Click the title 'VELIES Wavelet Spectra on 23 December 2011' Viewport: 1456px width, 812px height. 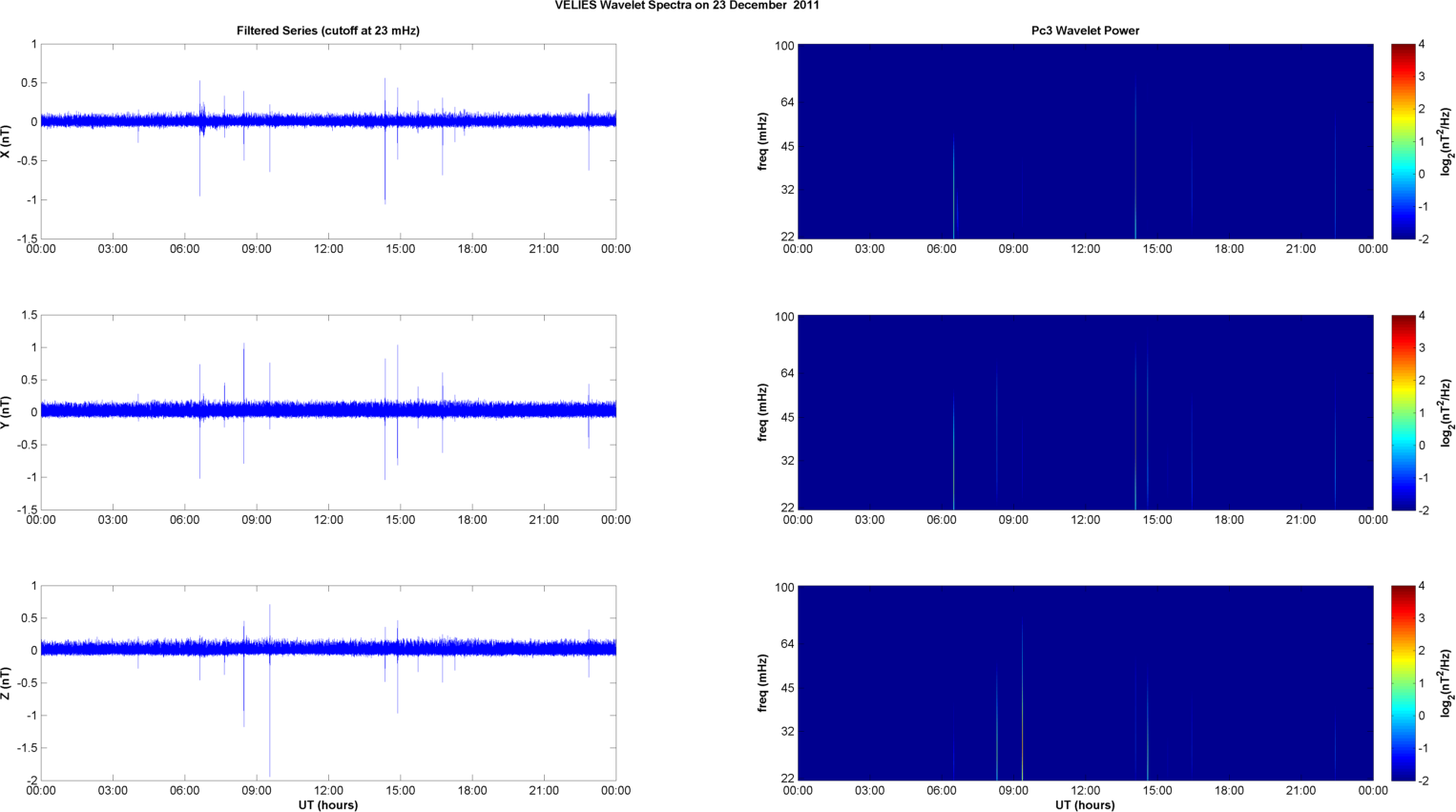pos(687,6)
